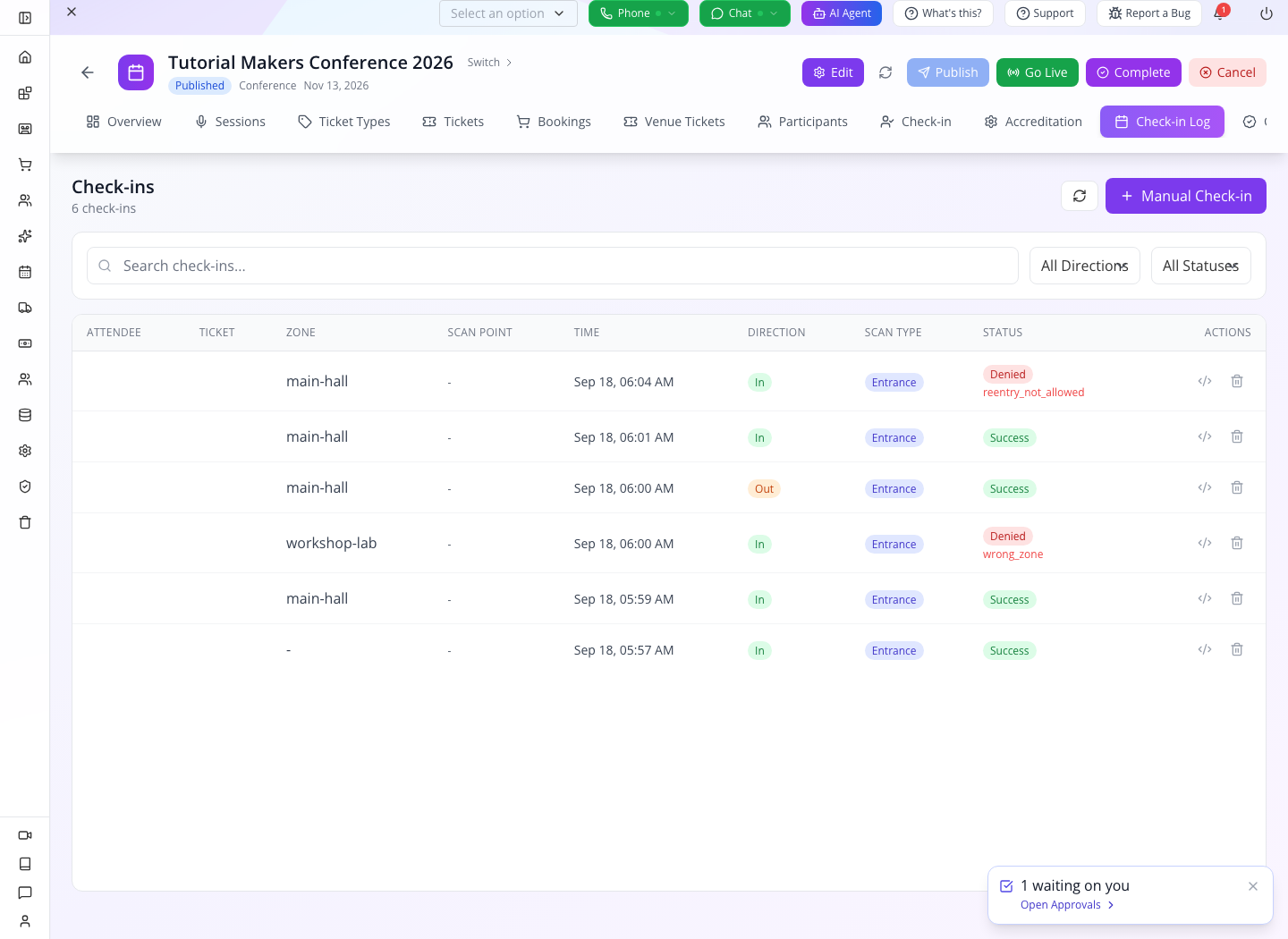Switch to the Ticket Types tab

tap(344, 122)
